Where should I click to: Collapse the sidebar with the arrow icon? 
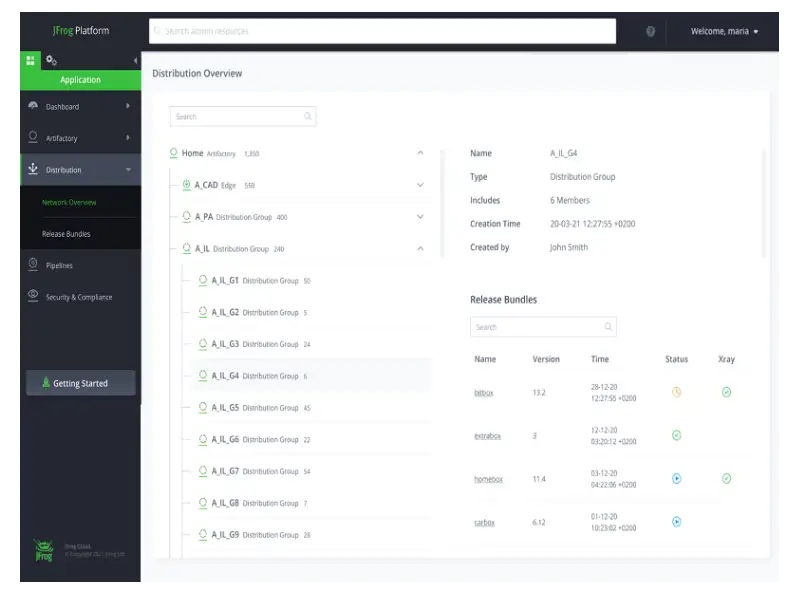point(135,61)
